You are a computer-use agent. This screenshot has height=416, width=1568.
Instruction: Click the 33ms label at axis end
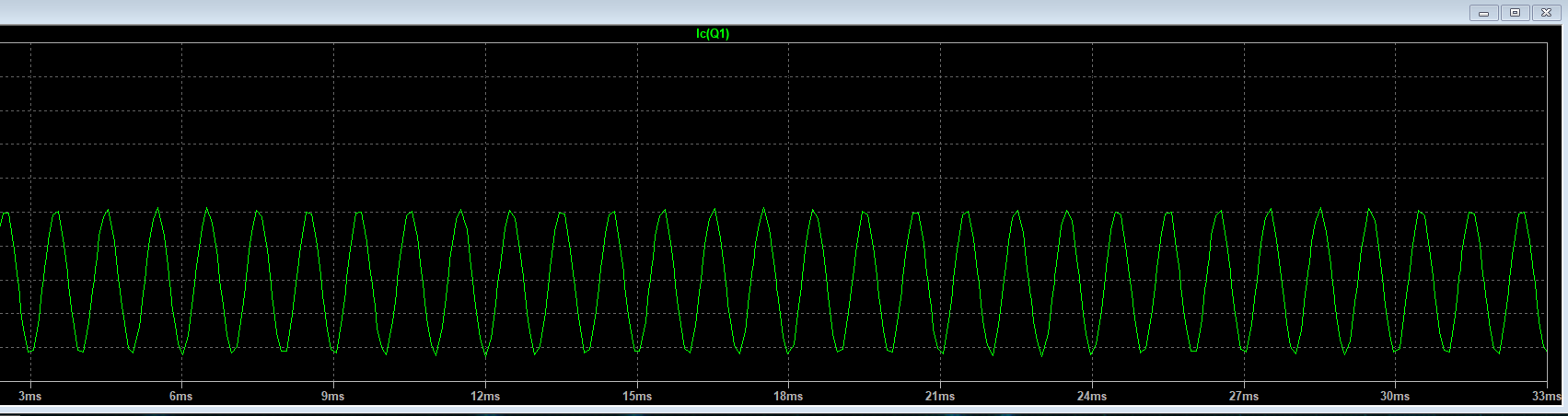1546,397
